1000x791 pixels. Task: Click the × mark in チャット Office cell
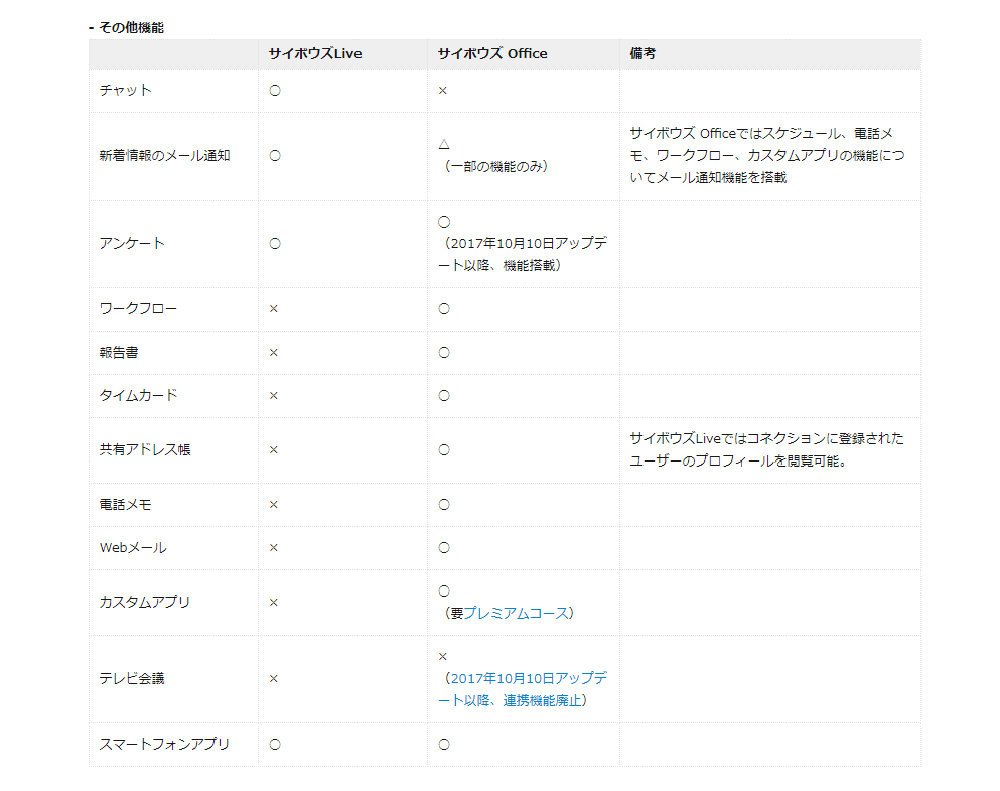(x=443, y=91)
